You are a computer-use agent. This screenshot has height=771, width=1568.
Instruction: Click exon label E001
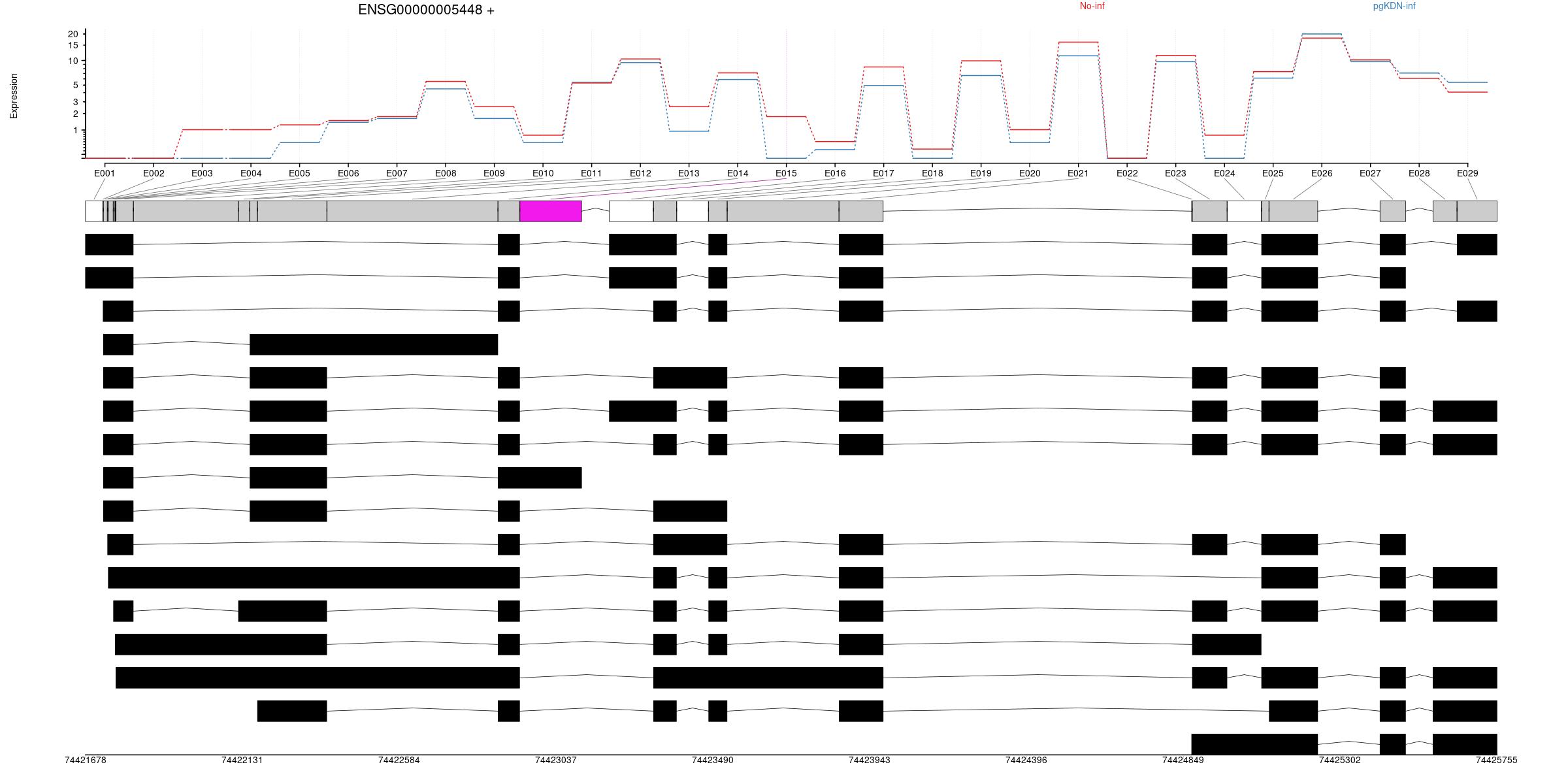(x=105, y=173)
